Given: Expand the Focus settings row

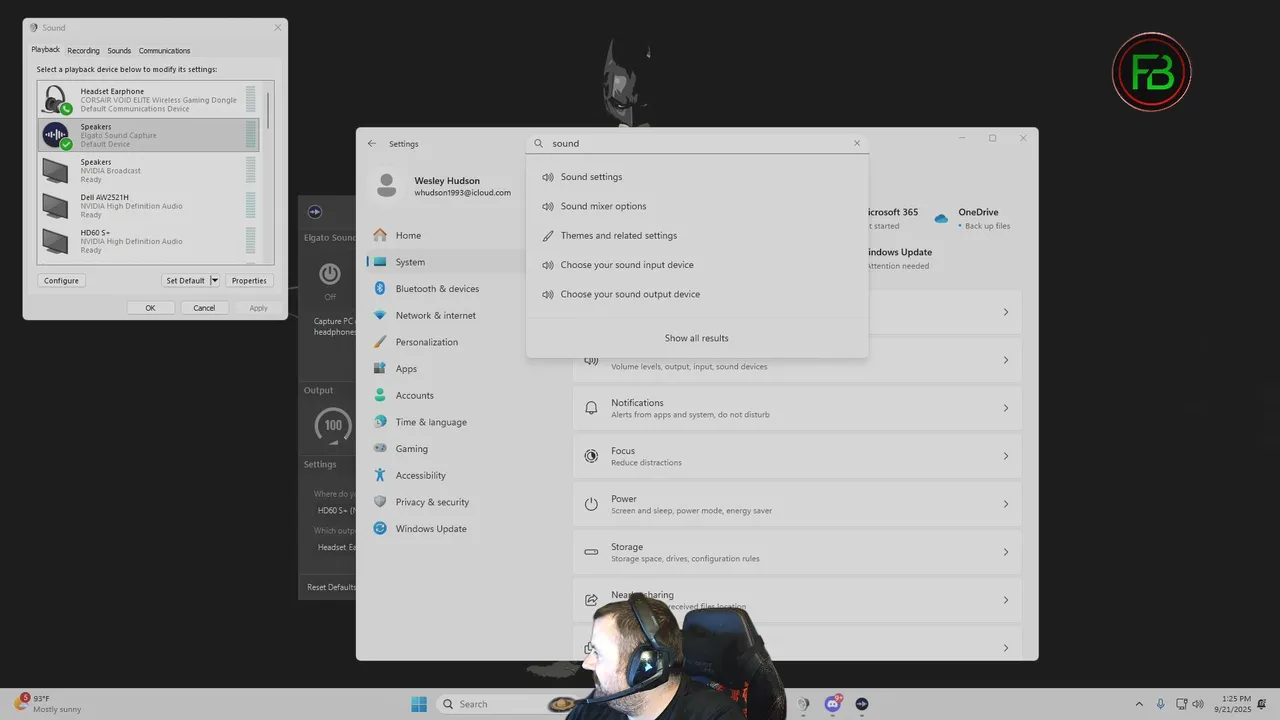Looking at the screenshot, I should pyautogui.click(x=797, y=456).
